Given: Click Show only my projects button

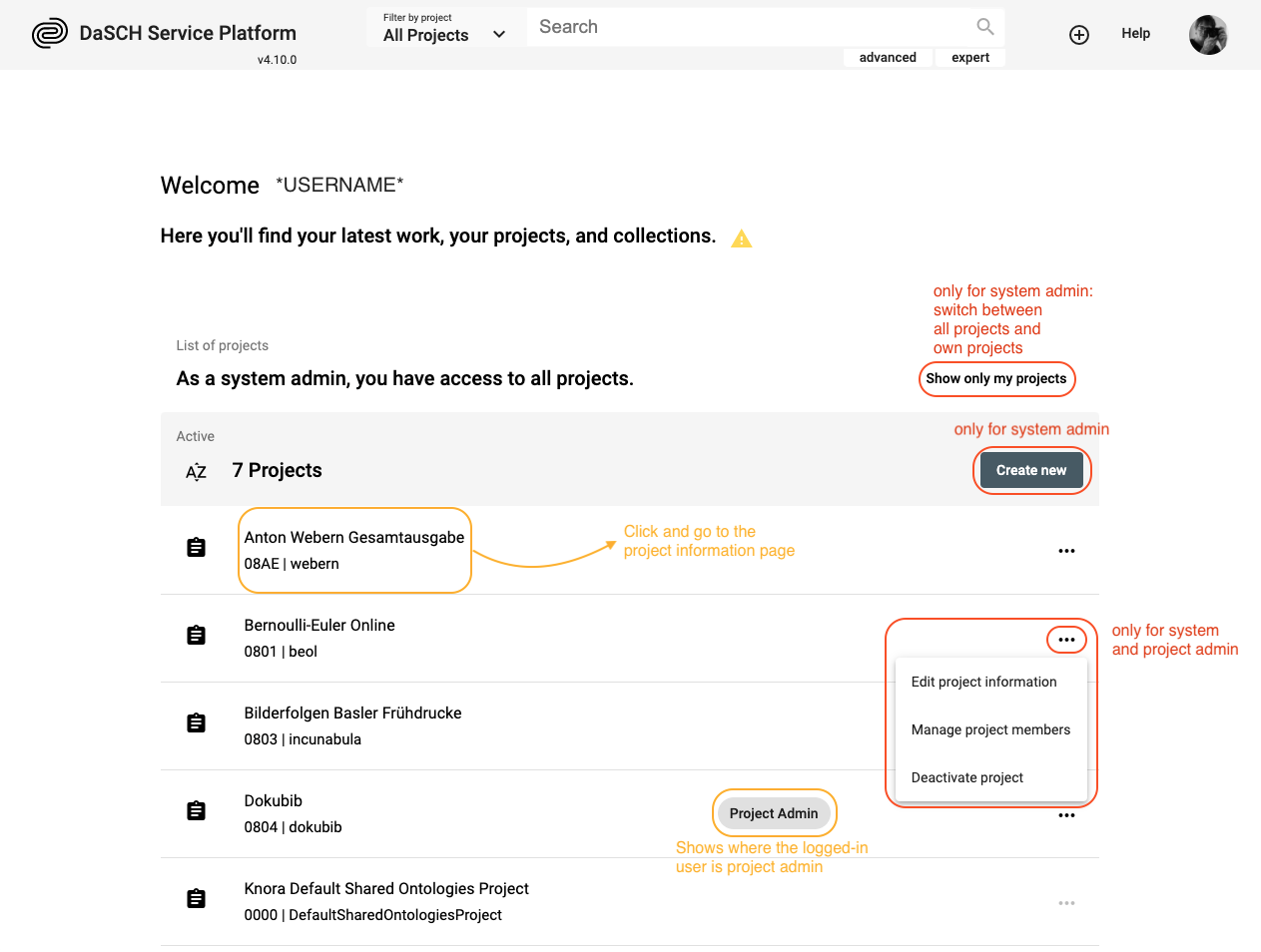Looking at the screenshot, I should 996,378.
